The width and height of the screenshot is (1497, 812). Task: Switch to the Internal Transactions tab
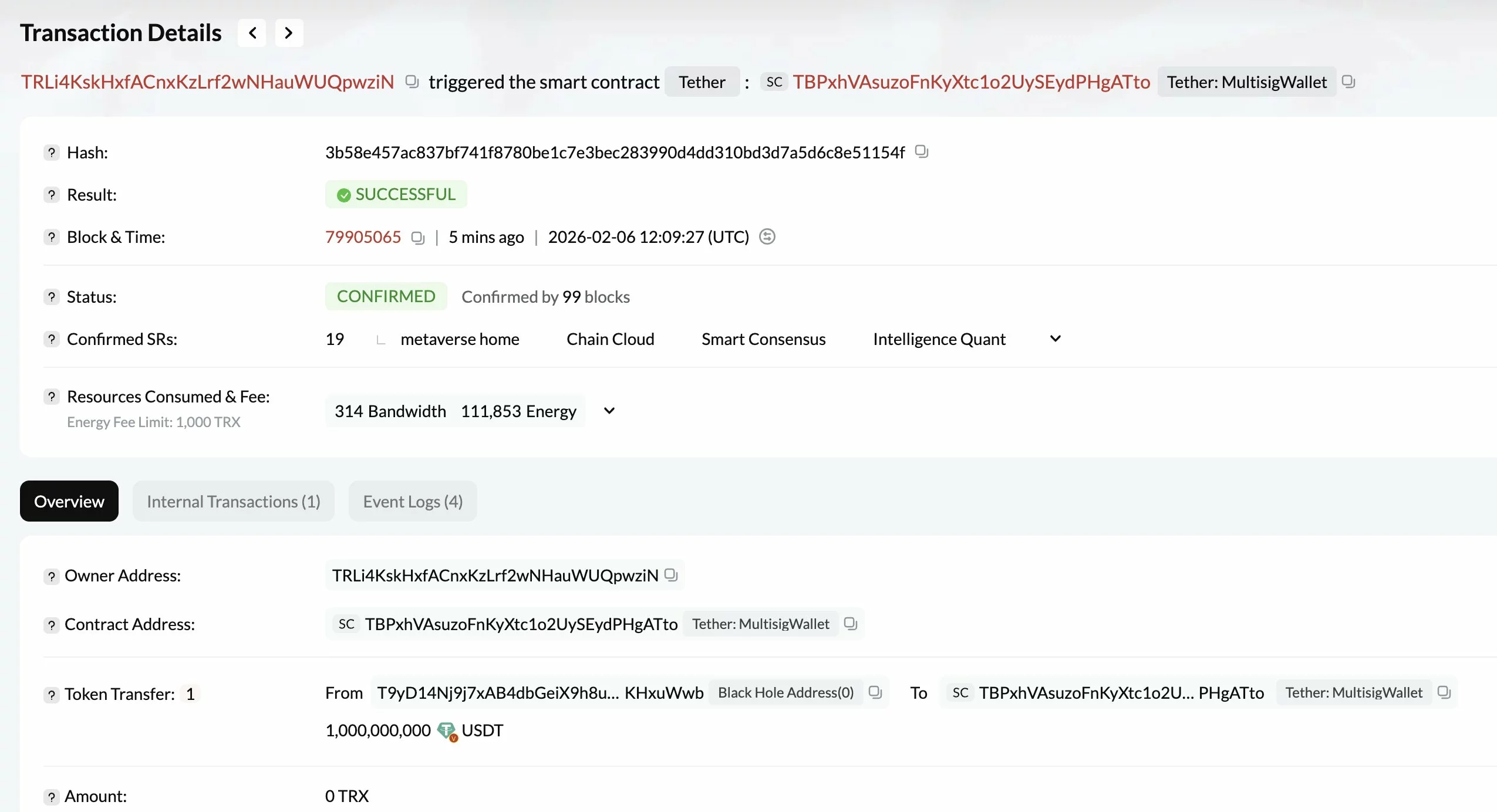coord(233,501)
